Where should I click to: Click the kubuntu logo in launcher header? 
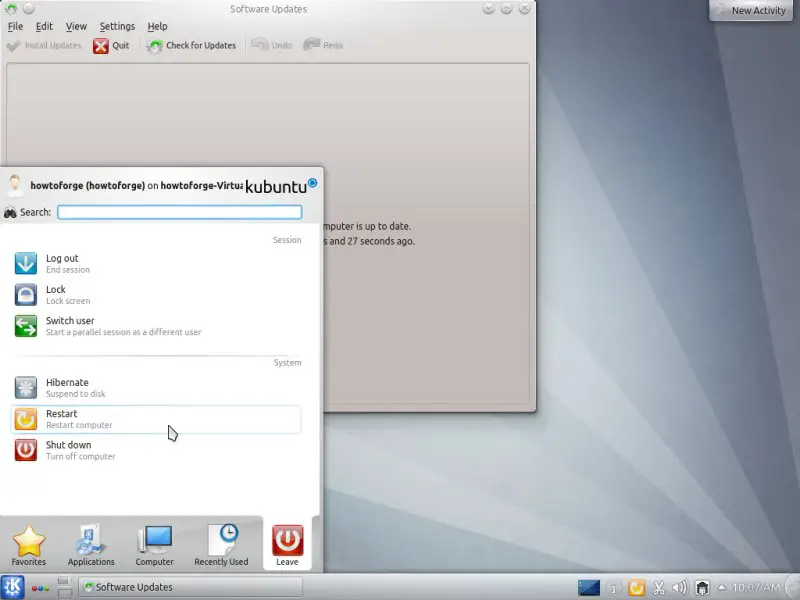point(281,186)
